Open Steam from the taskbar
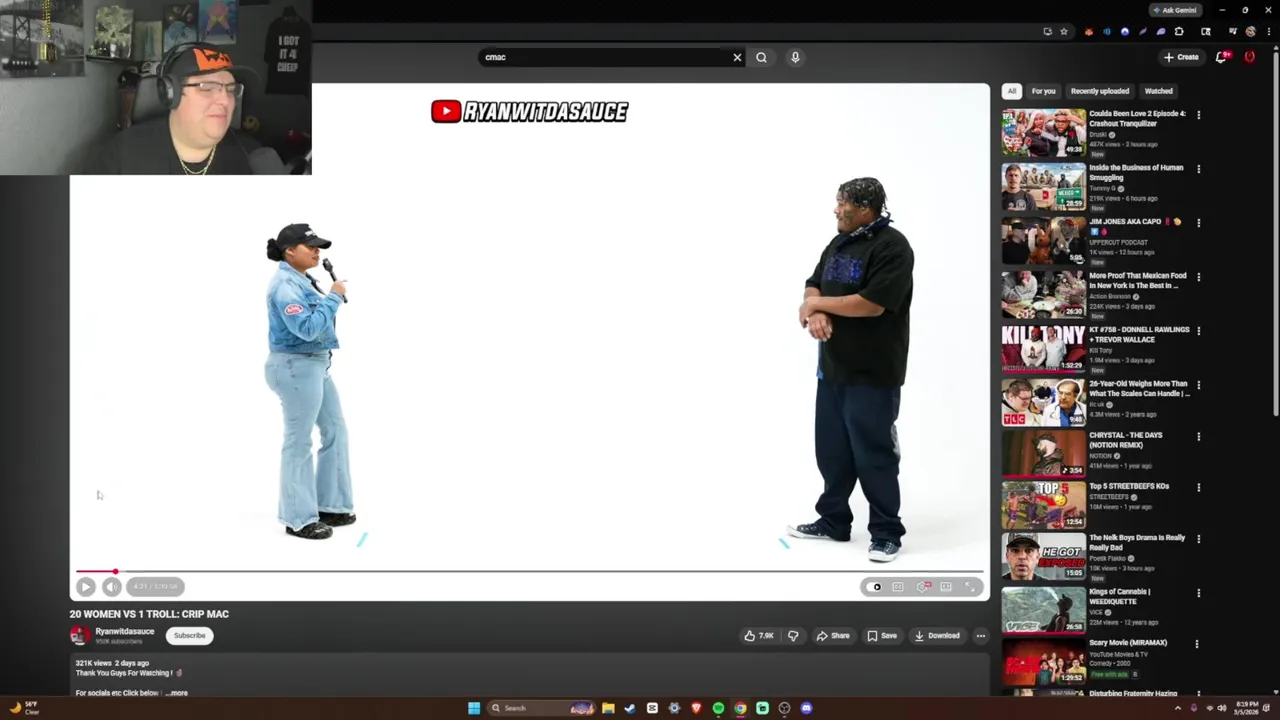This screenshot has height=720, width=1280. pos(630,708)
